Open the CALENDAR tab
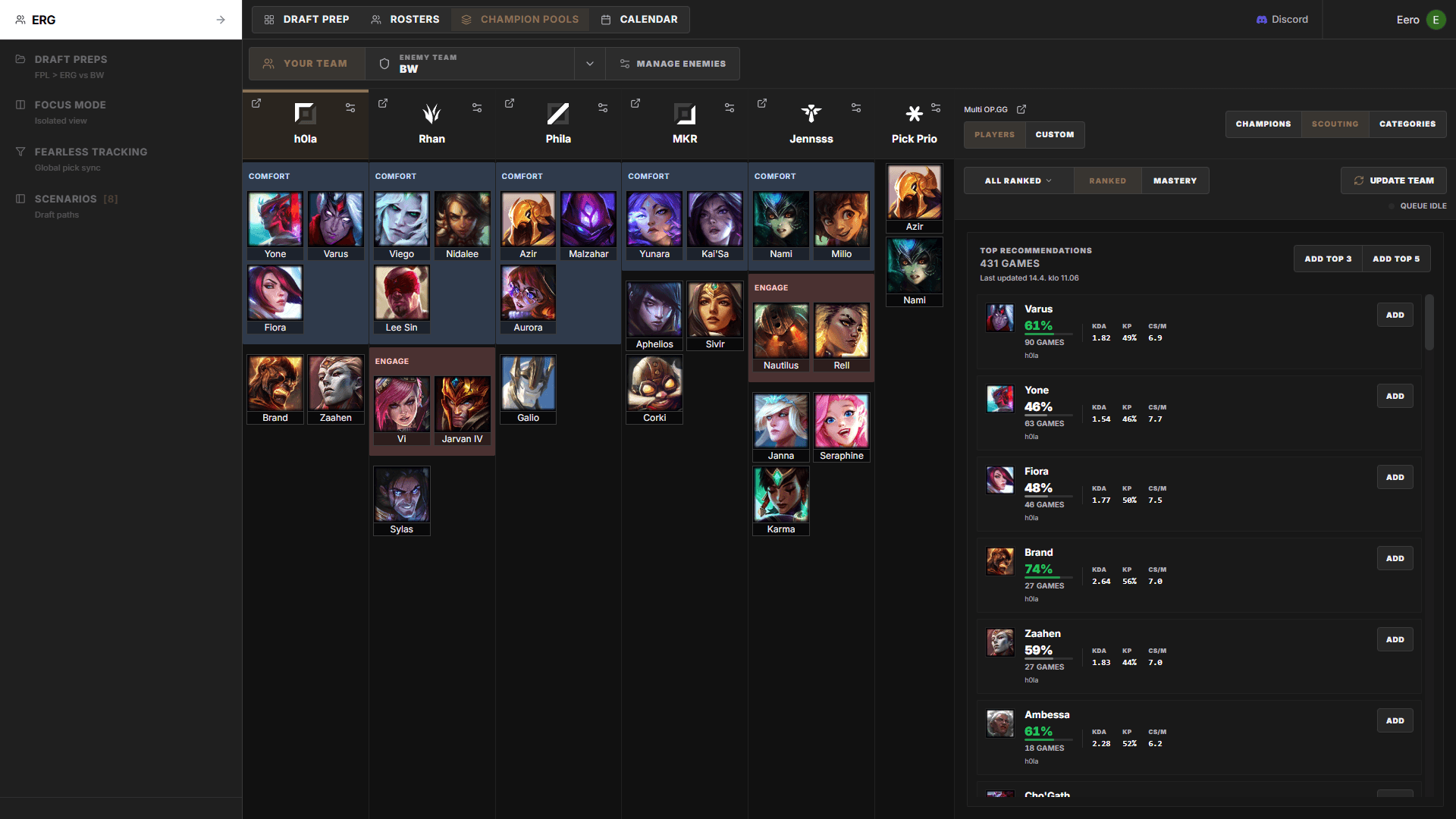1456x819 pixels. click(x=639, y=20)
